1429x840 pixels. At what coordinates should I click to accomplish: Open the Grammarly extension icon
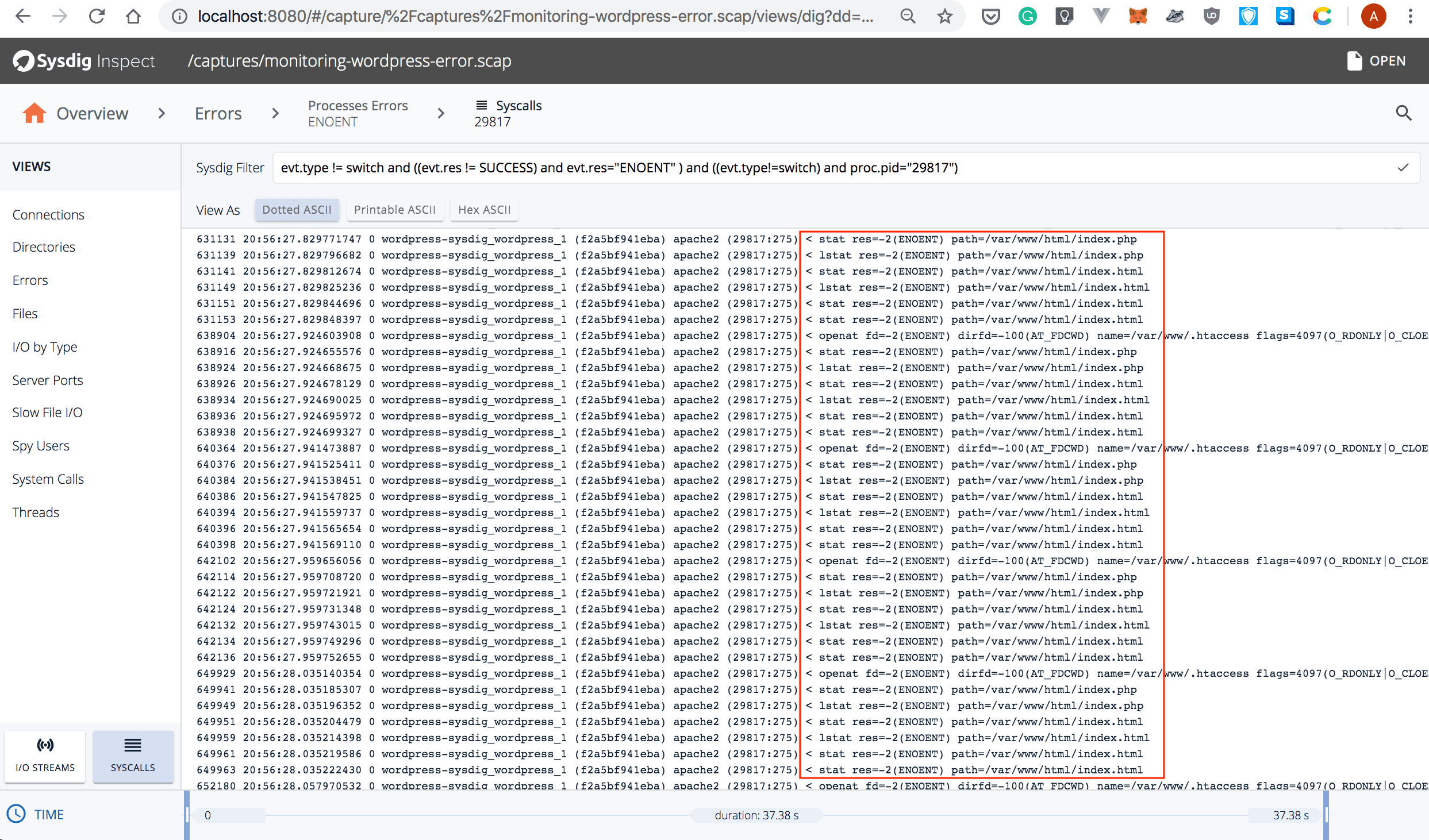click(1027, 17)
